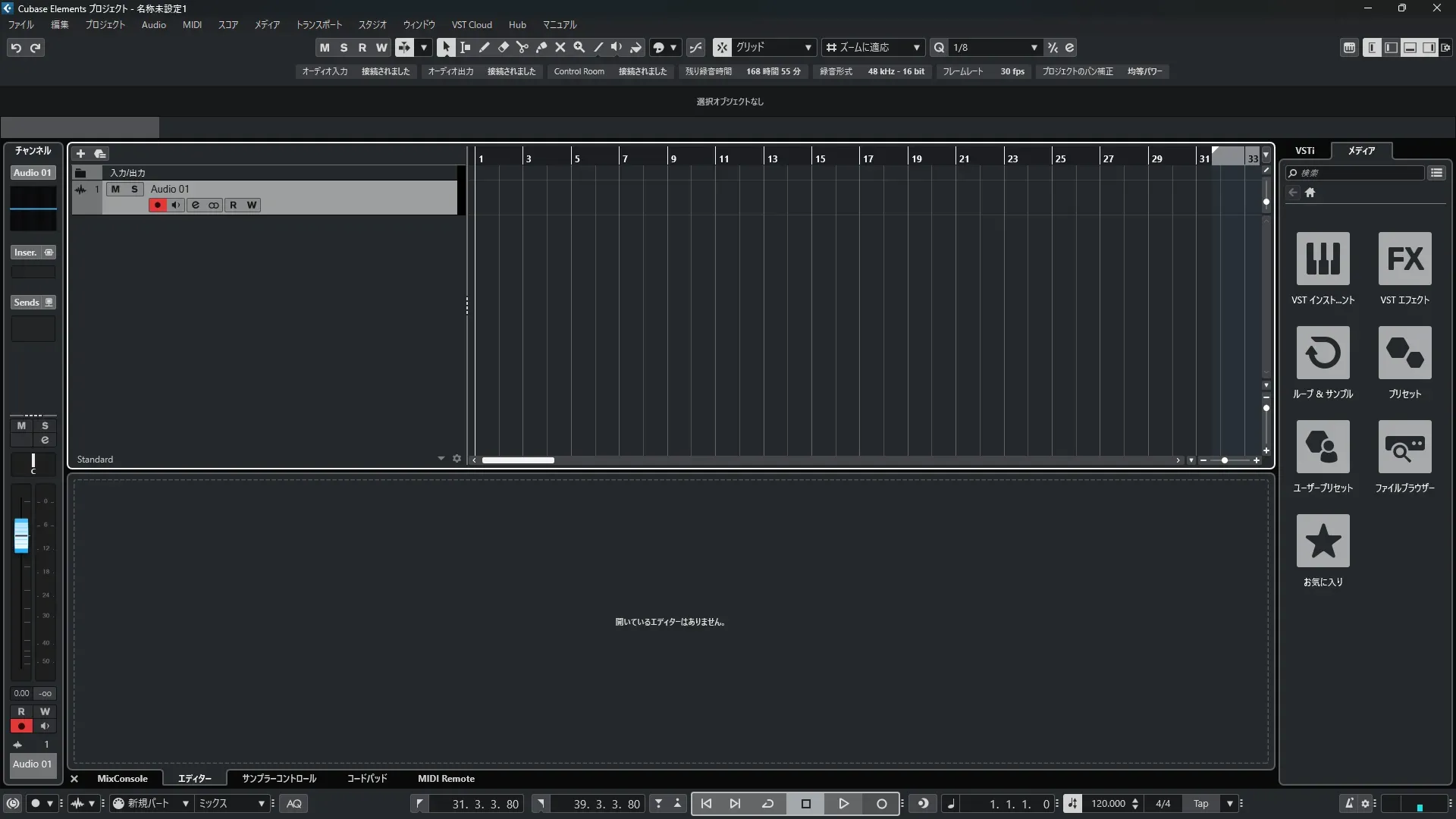The height and width of the screenshot is (819, 1456).
Task: Open the Transport menu
Action: coord(318,24)
